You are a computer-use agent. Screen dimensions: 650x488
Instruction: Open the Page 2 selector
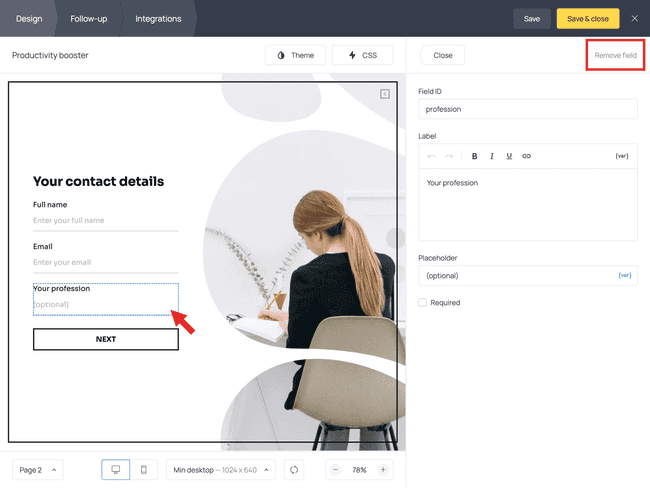coord(38,470)
